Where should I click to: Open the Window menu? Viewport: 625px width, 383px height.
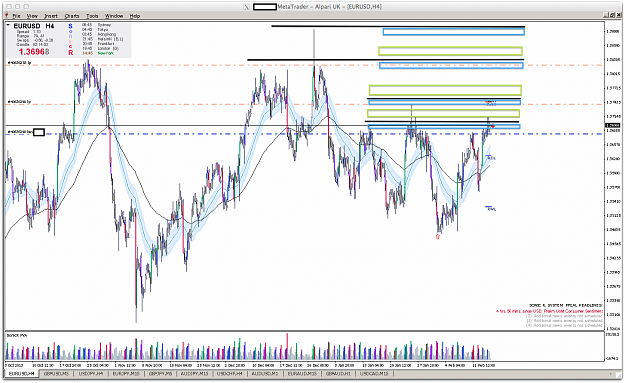(x=114, y=16)
